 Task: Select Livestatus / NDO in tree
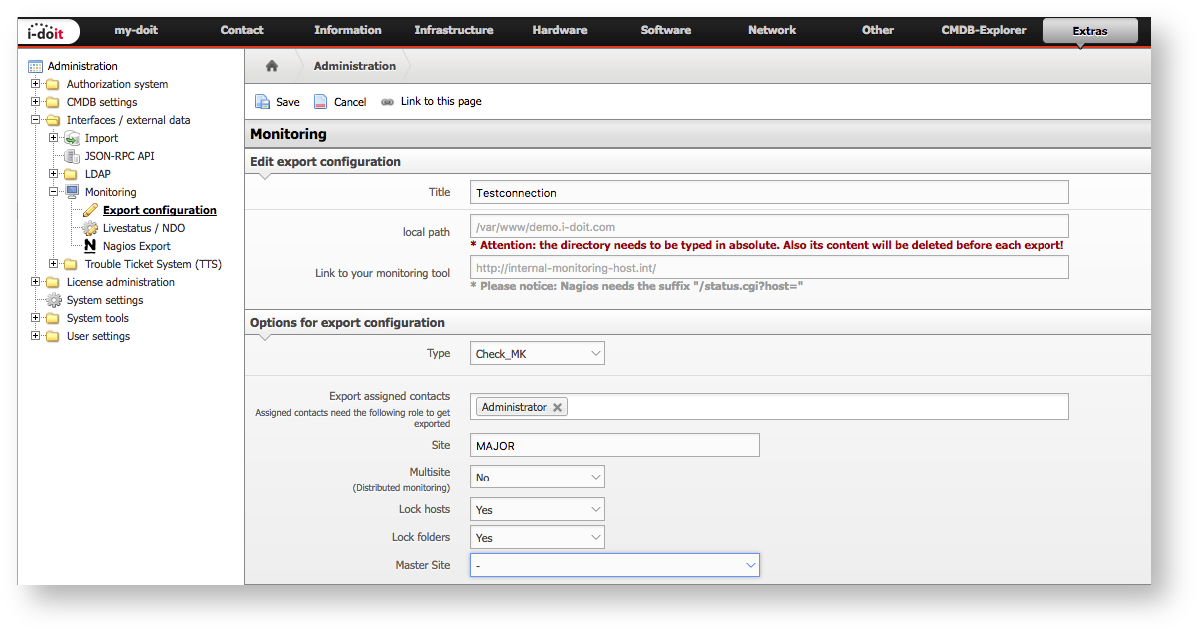pos(144,228)
